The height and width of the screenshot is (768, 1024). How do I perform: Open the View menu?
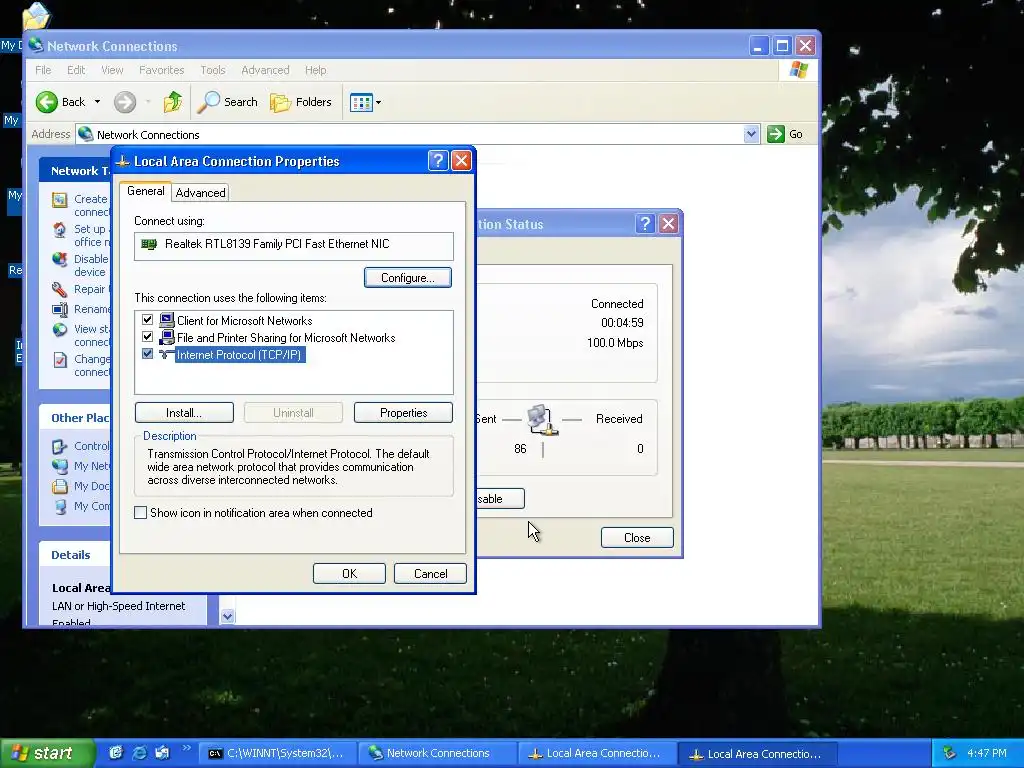(x=112, y=70)
